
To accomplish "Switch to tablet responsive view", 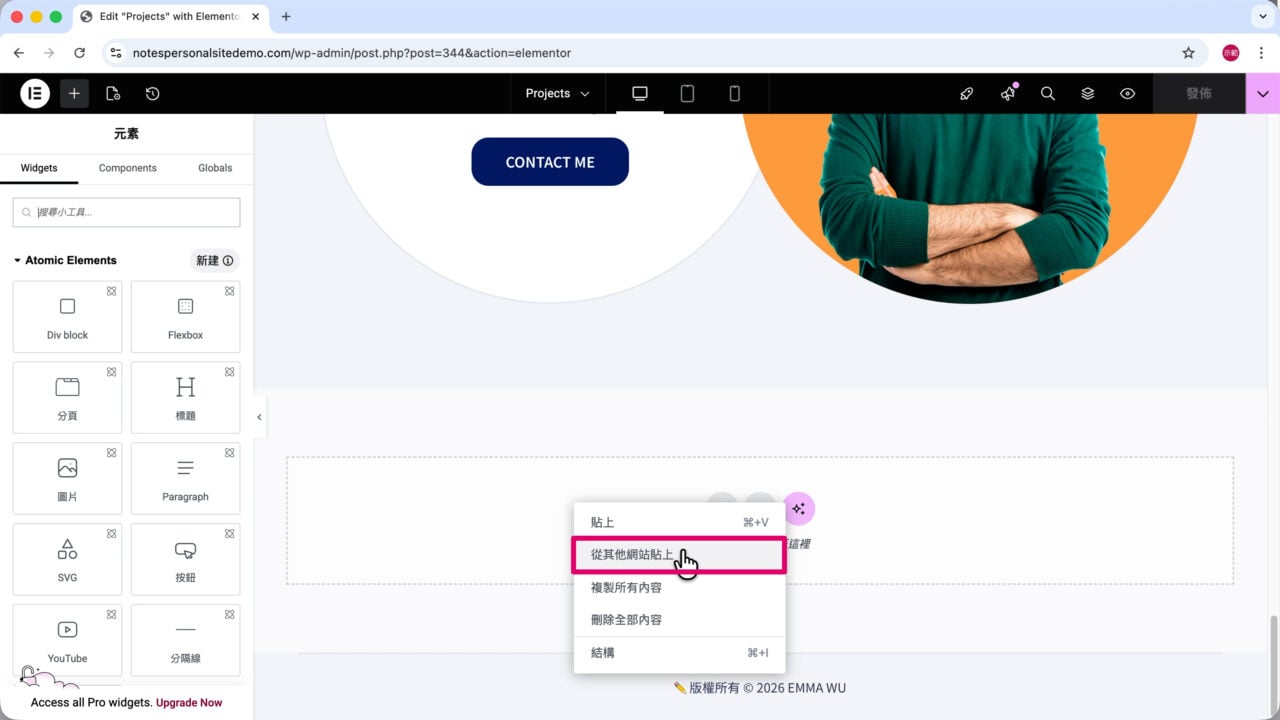I will pos(687,93).
